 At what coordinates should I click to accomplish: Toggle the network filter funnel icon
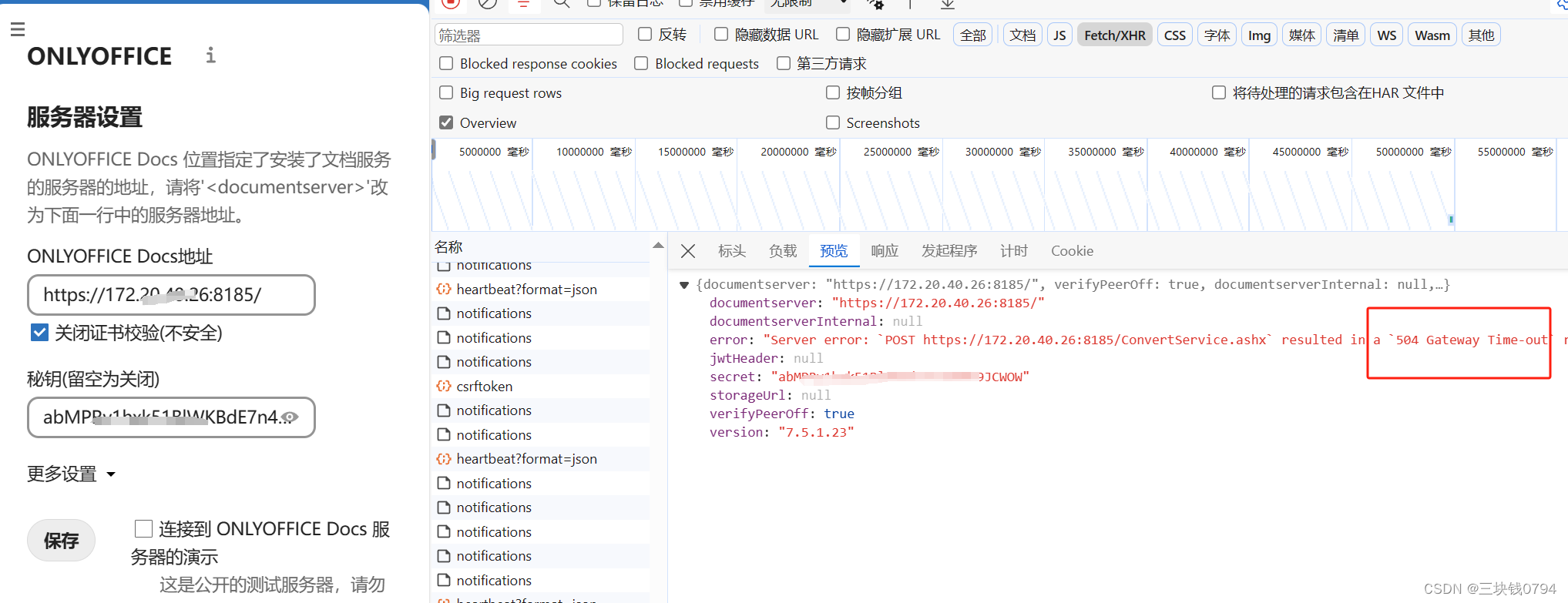click(524, 4)
